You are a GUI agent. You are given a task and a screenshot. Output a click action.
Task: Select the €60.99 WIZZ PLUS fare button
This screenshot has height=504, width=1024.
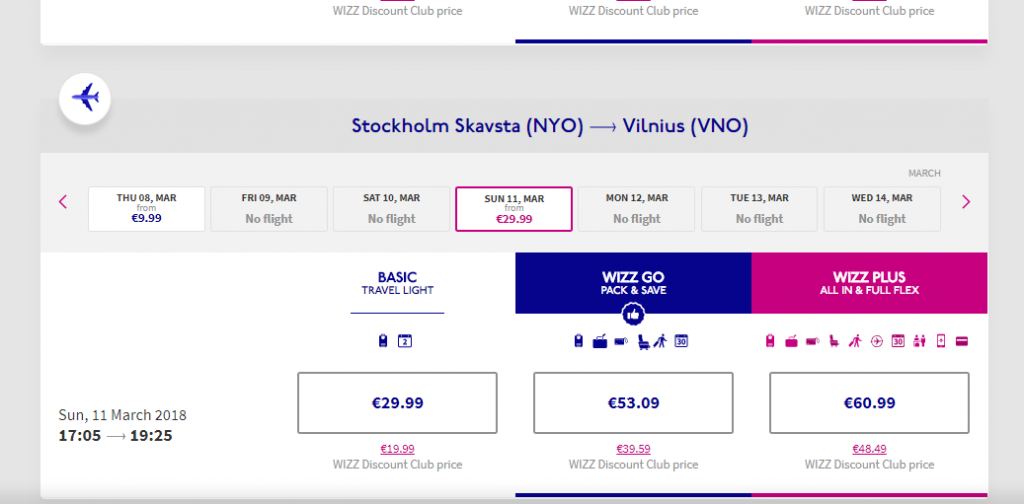tap(869, 403)
